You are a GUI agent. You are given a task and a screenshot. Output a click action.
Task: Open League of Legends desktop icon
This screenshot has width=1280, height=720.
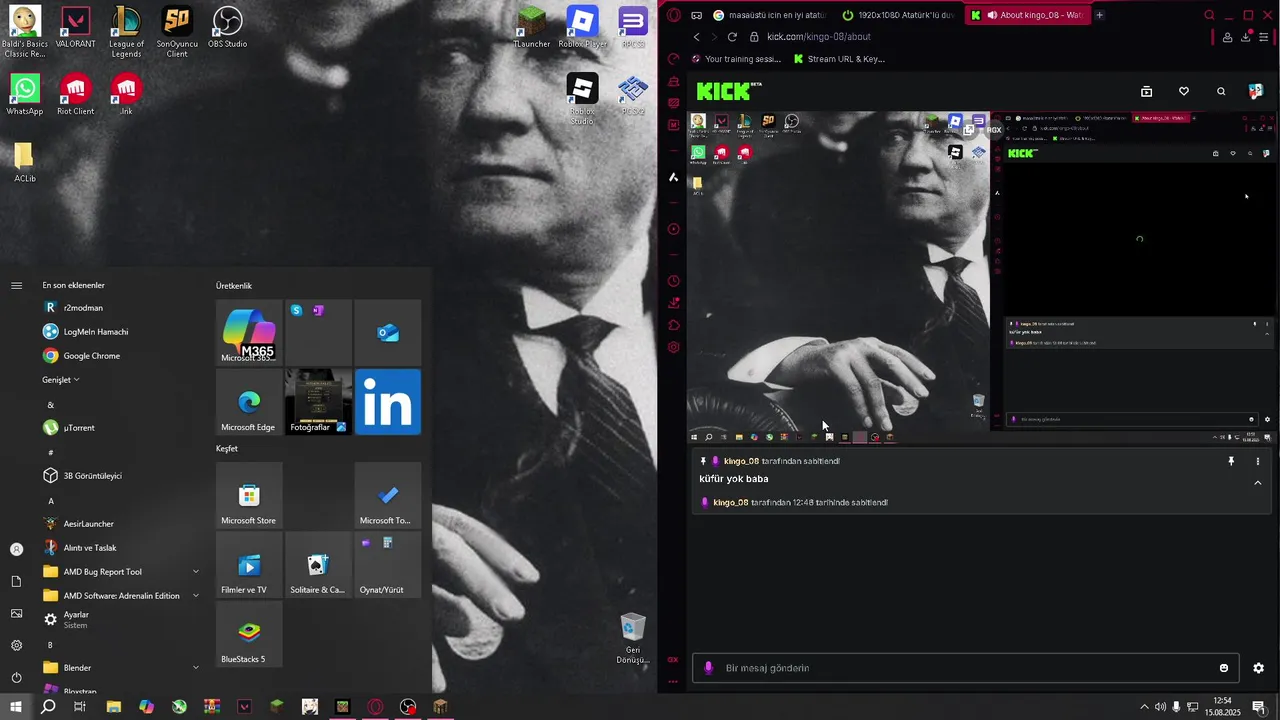[126, 32]
